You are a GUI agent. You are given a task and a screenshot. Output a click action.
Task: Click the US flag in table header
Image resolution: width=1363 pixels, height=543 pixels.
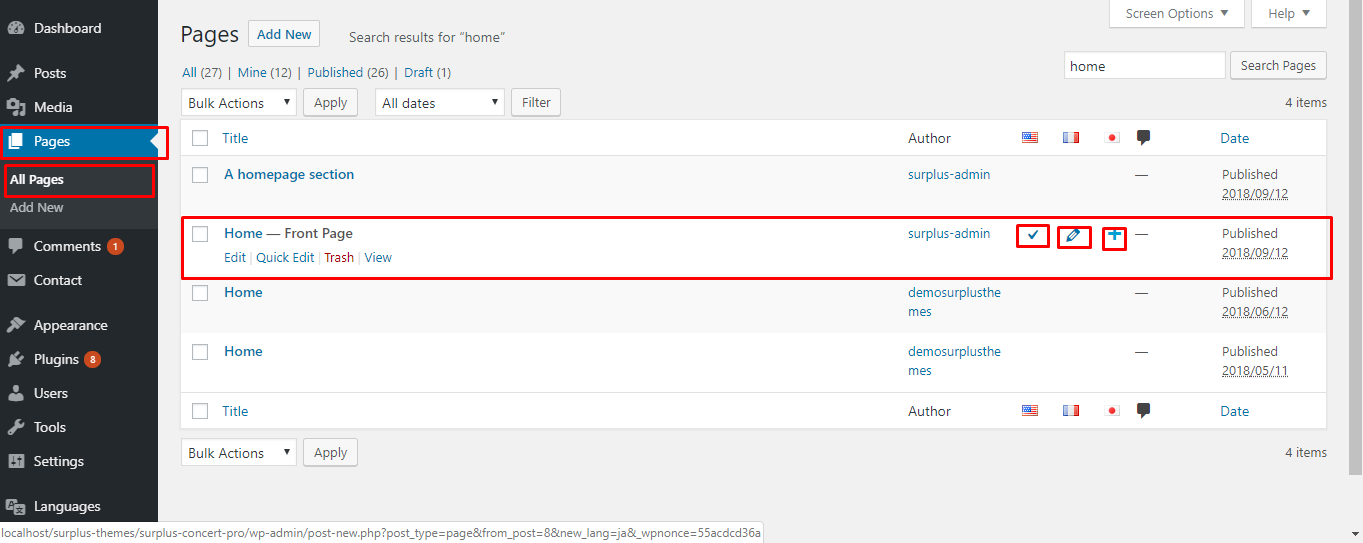point(1030,138)
